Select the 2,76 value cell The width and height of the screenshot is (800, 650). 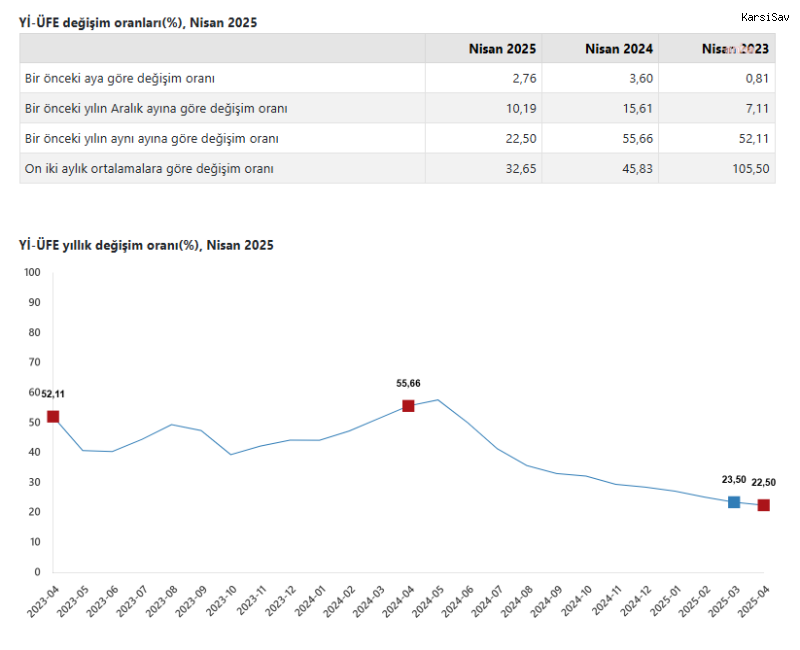[x=523, y=78]
